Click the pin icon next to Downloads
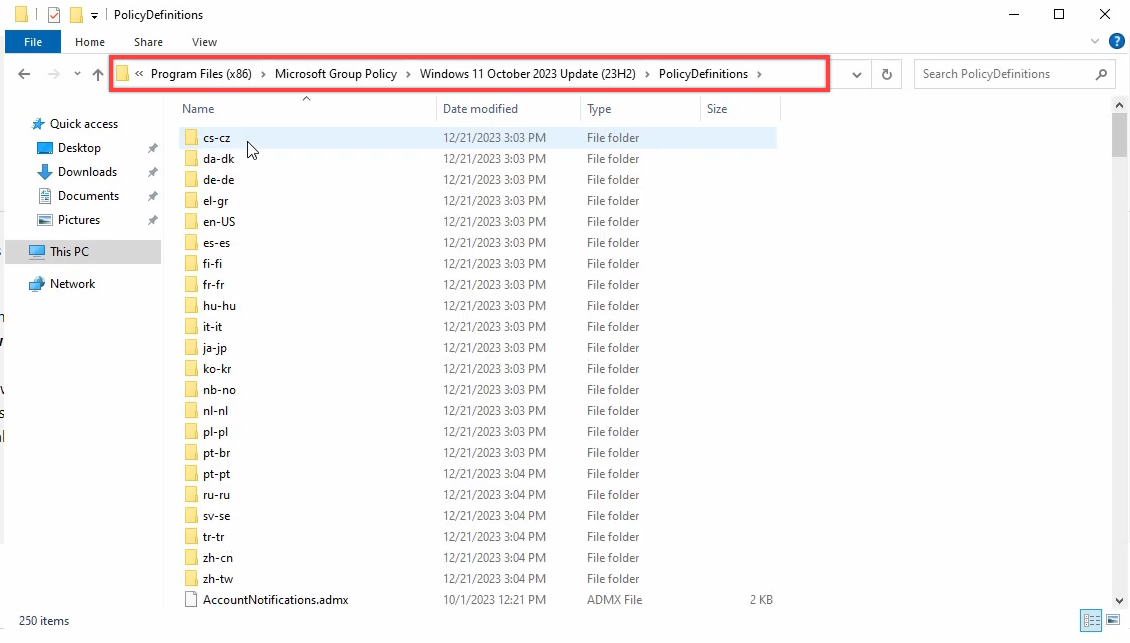1130x643 pixels. (153, 172)
